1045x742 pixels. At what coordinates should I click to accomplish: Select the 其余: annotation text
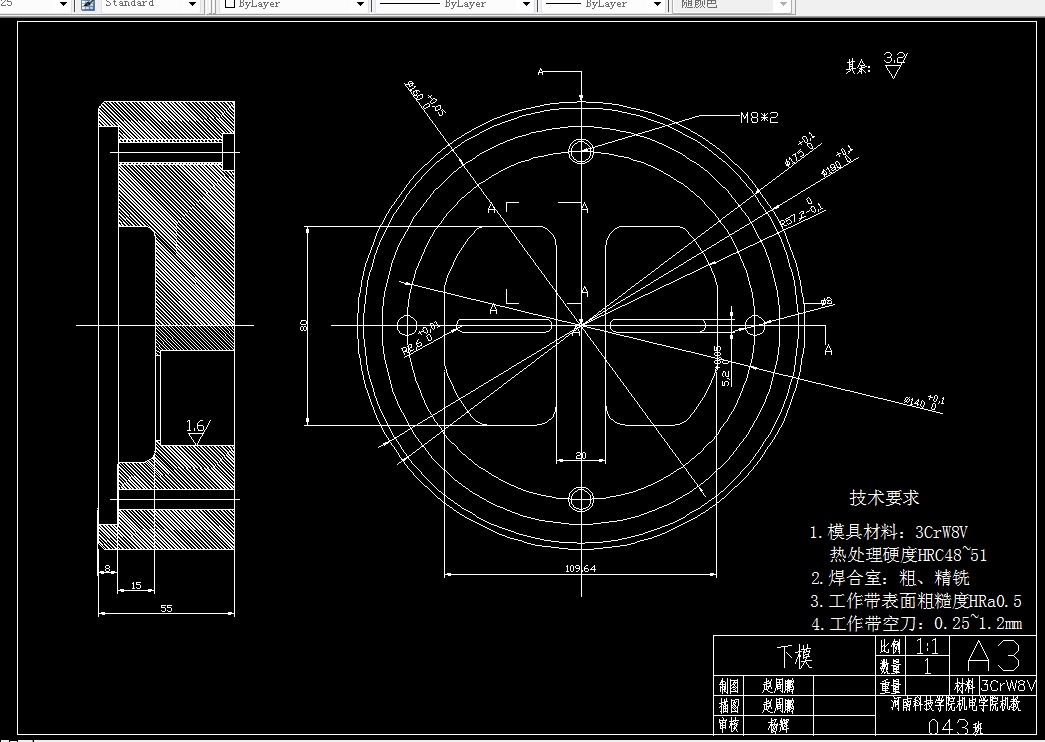858,67
